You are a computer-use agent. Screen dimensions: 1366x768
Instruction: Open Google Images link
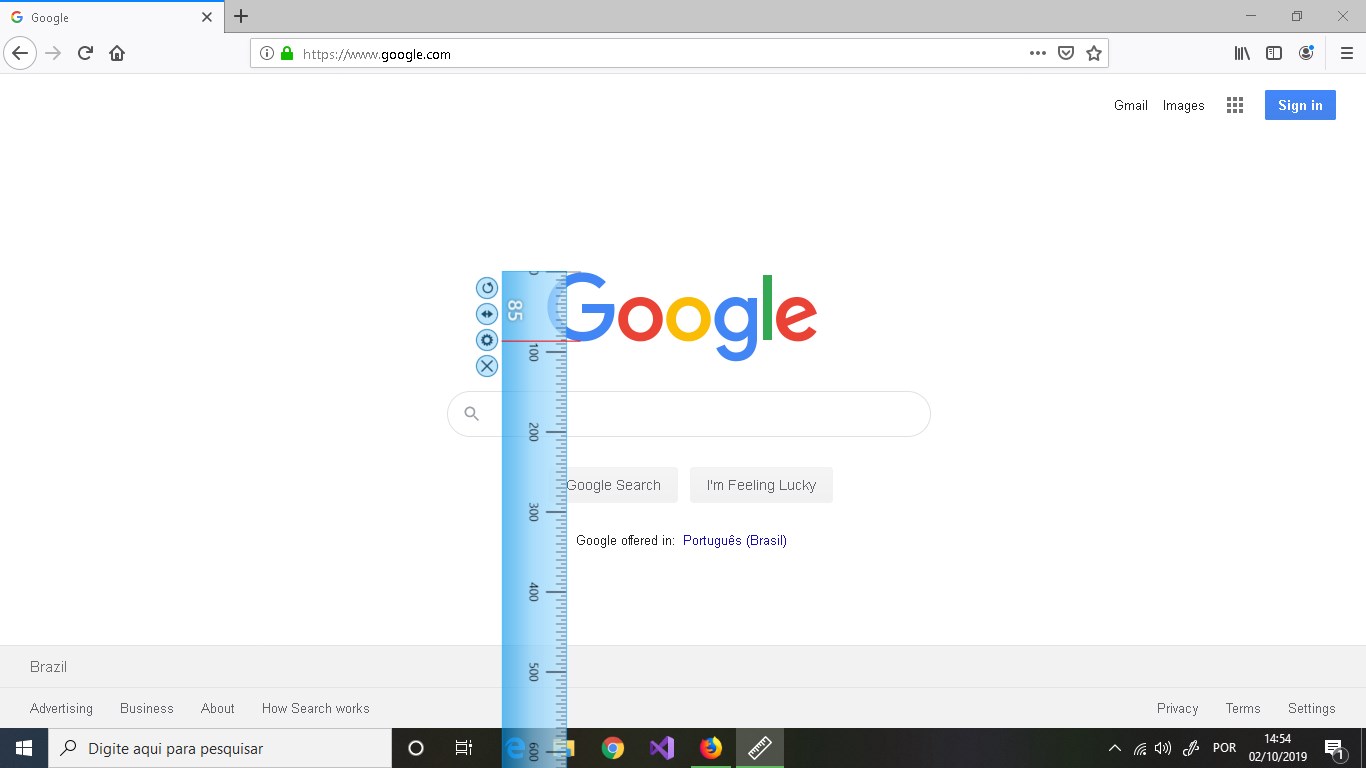click(x=1183, y=105)
